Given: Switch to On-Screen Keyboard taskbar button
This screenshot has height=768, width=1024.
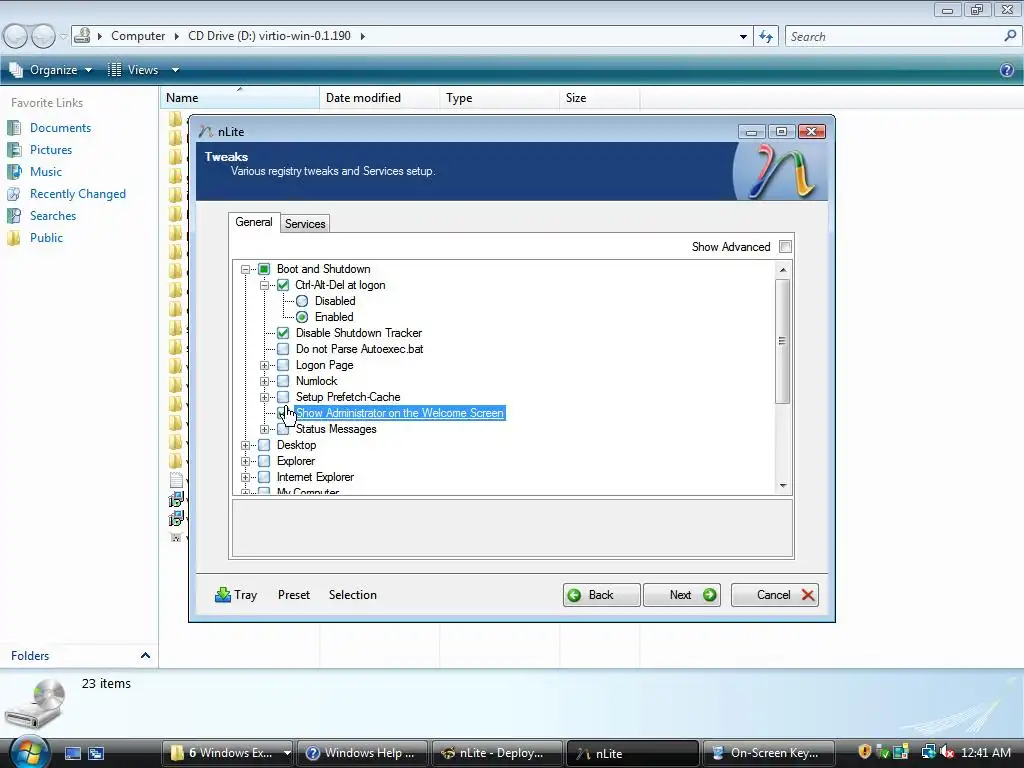Looking at the screenshot, I should click(x=767, y=753).
